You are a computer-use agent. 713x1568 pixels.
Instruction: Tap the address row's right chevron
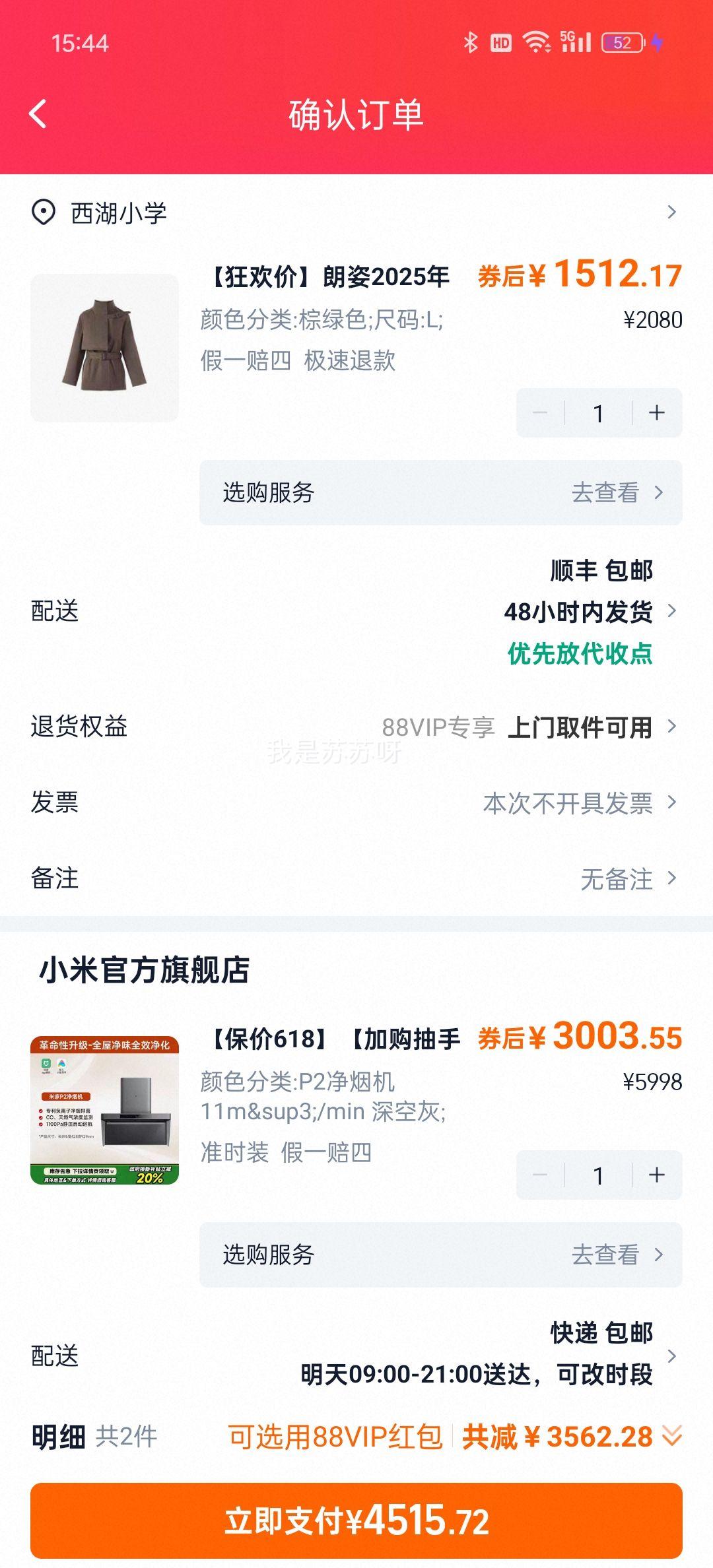tap(671, 212)
